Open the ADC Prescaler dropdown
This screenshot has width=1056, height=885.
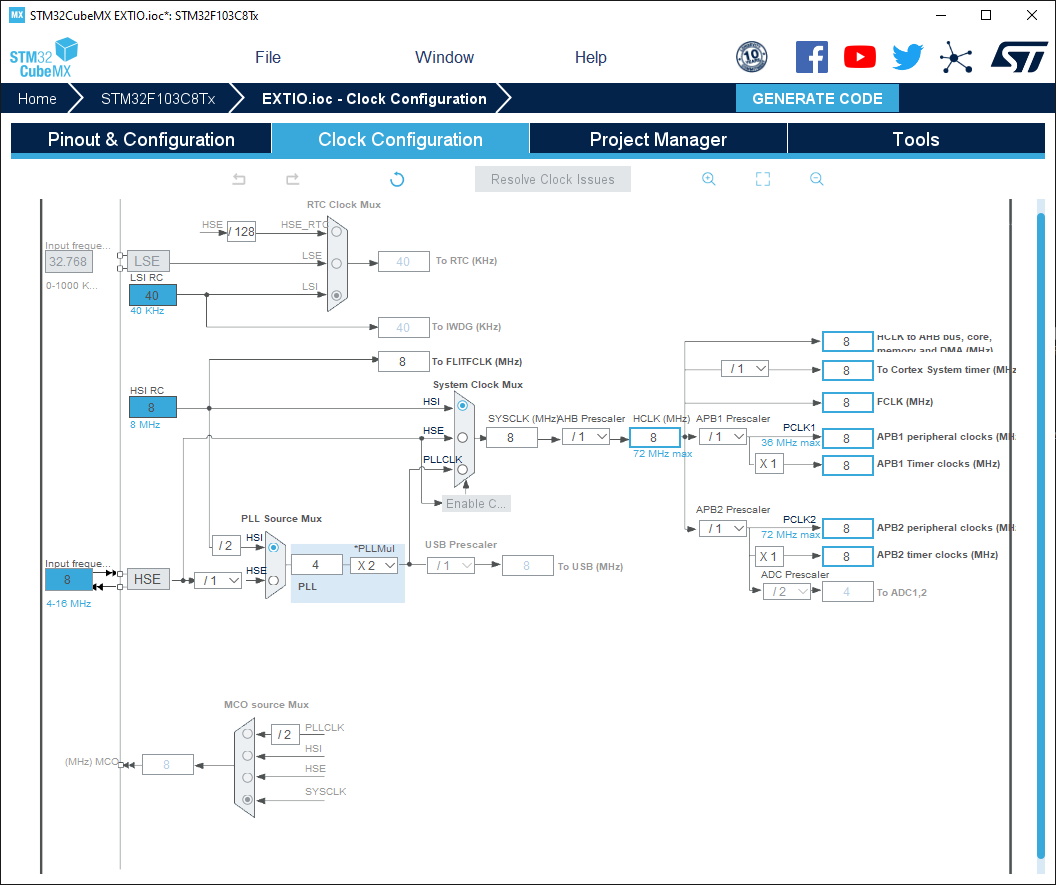[787, 592]
